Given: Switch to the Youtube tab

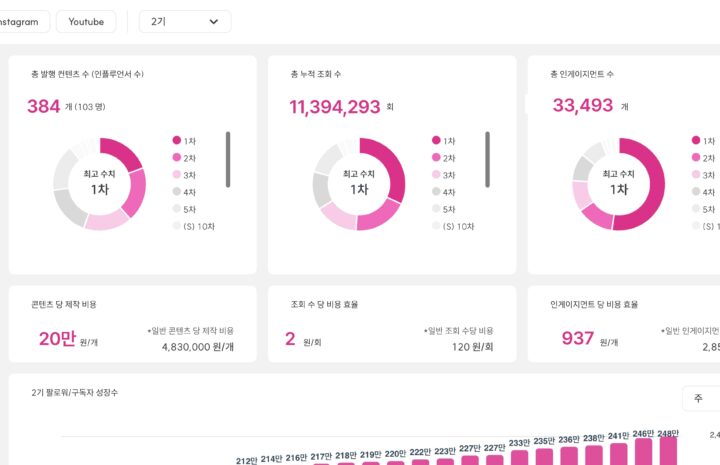Looking at the screenshot, I should pyautogui.click(x=86, y=22).
